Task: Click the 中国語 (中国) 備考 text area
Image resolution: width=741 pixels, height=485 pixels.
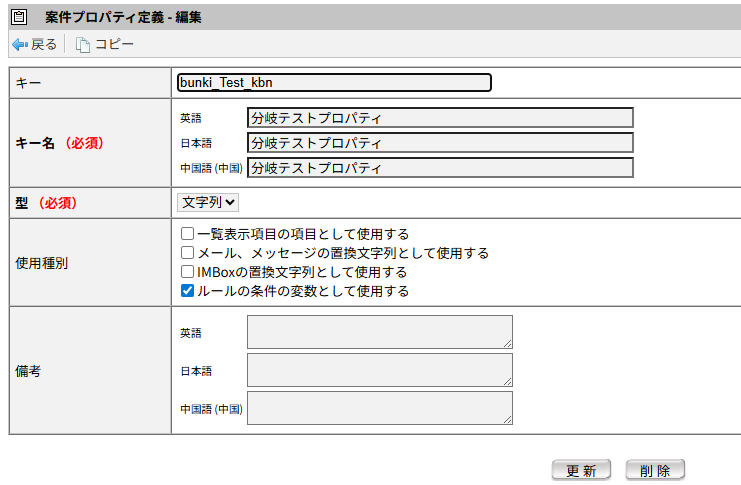Action: pos(379,408)
